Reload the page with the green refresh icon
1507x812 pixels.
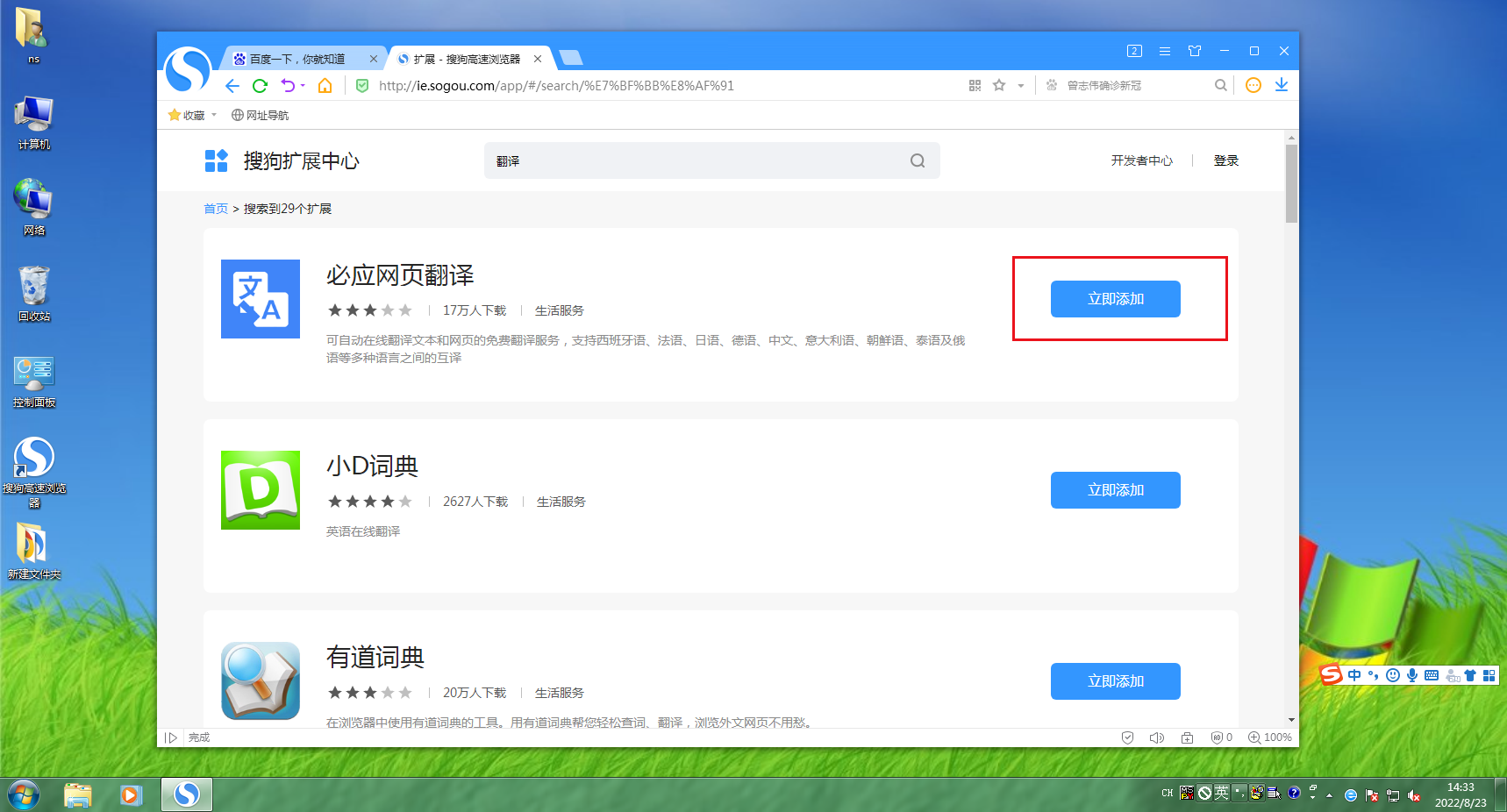coord(260,86)
